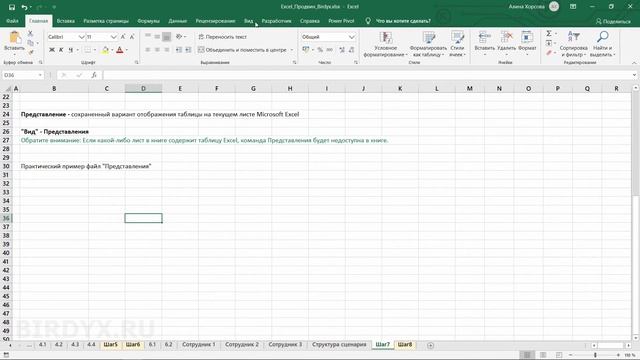This screenshot has height=360, width=640.
Task: Click the zoom slider in status bar
Action: 595,356
